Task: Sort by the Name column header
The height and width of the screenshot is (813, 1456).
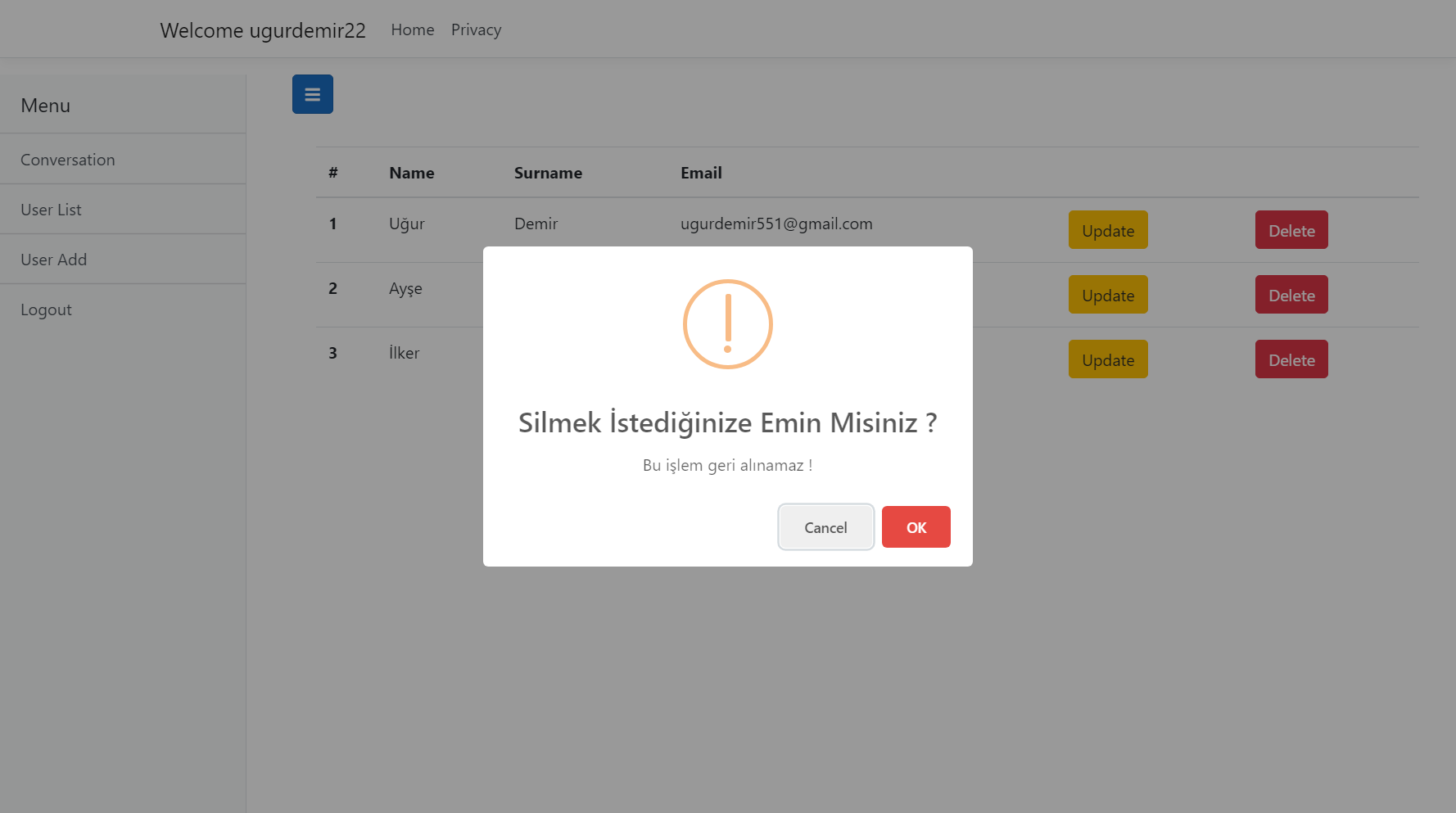Action: 411,173
